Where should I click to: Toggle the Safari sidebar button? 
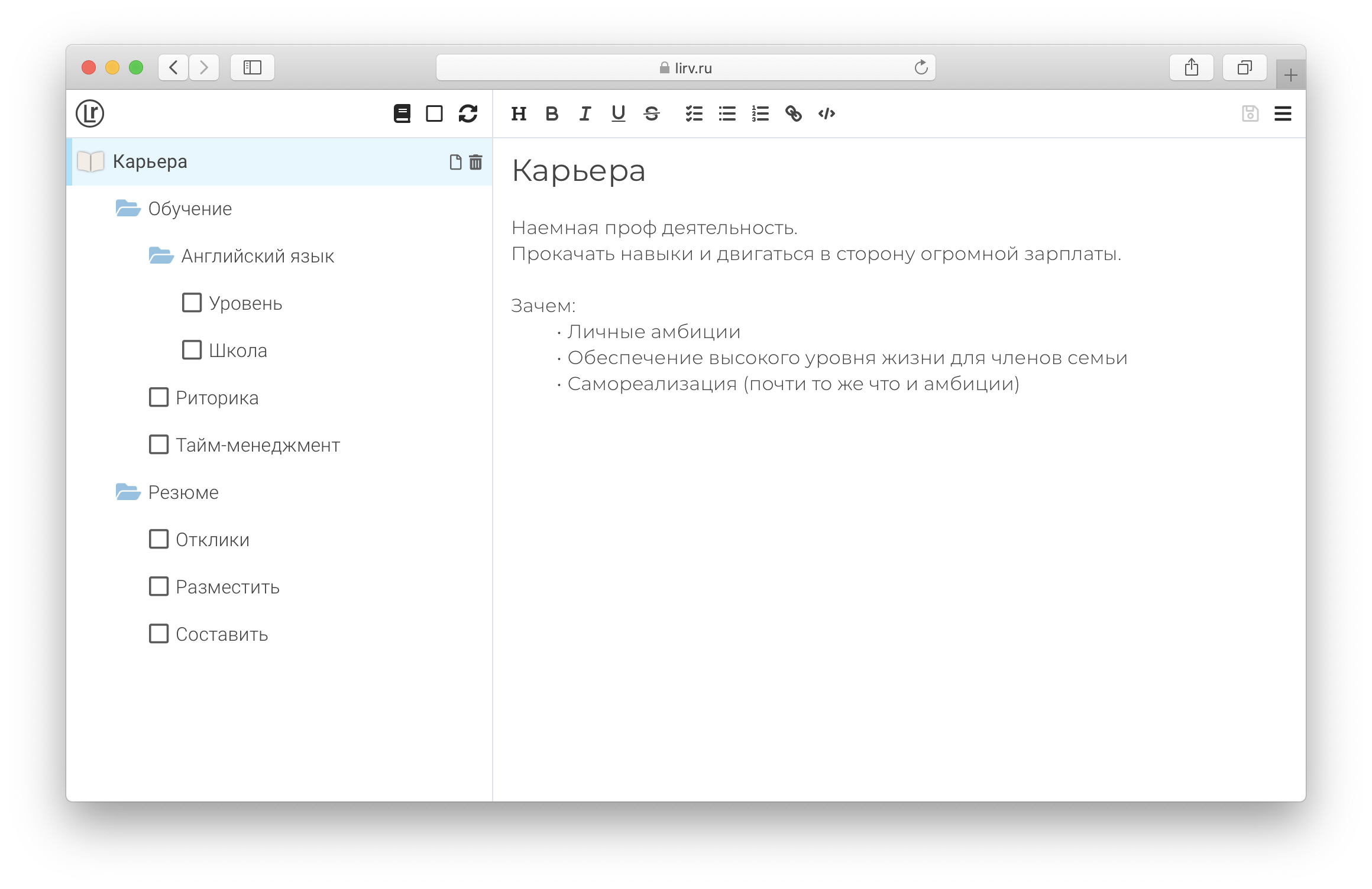[x=253, y=67]
